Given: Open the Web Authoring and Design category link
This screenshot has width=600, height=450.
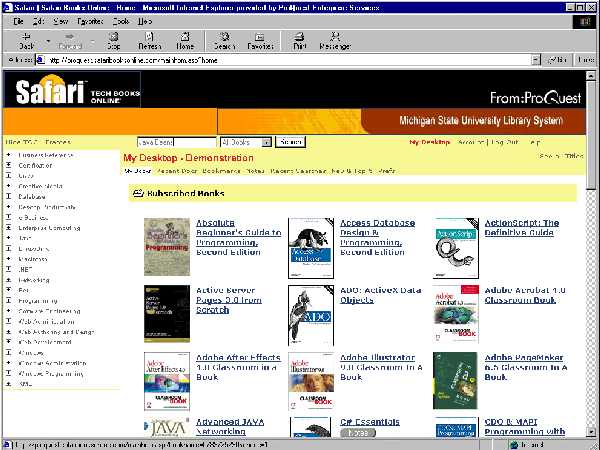Looking at the screenshot, I should coord(56,332).
